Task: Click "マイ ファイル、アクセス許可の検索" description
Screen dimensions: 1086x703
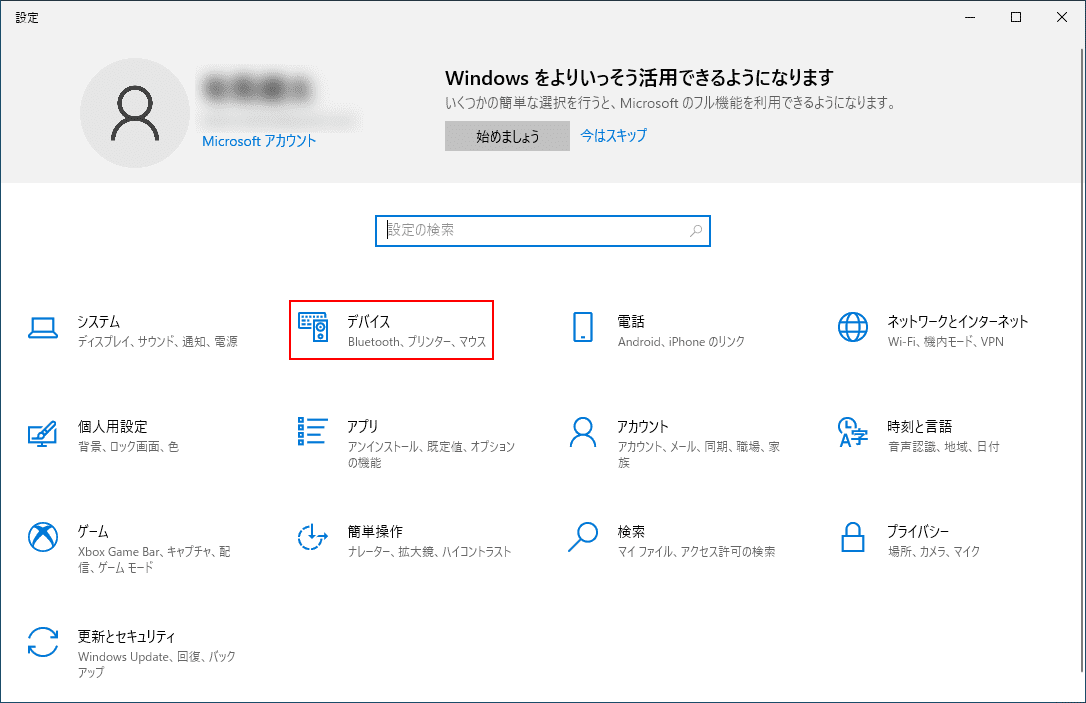Action: [x=697, y=552]
